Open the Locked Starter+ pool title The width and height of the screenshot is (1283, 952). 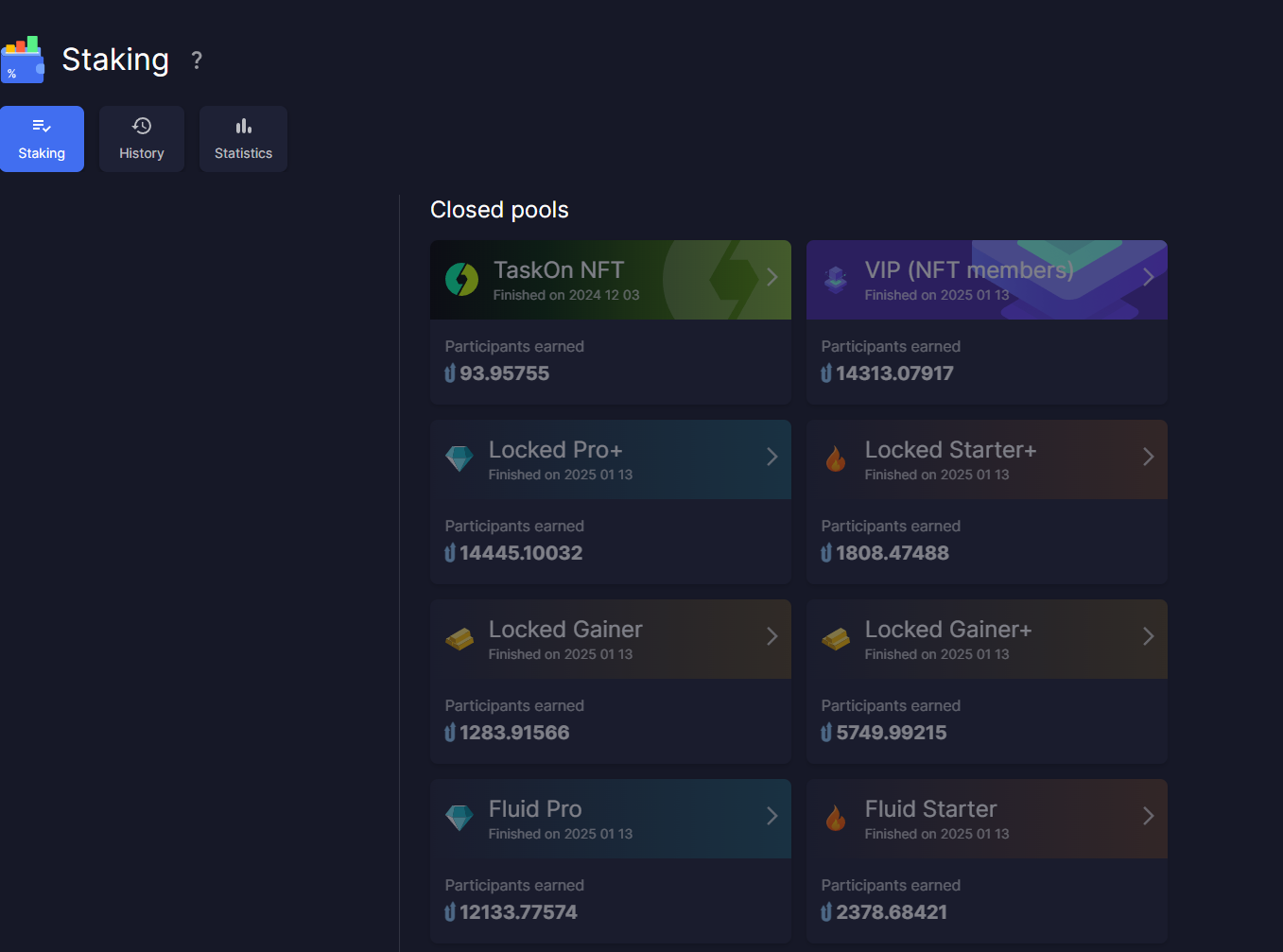(x=950, y=450)
